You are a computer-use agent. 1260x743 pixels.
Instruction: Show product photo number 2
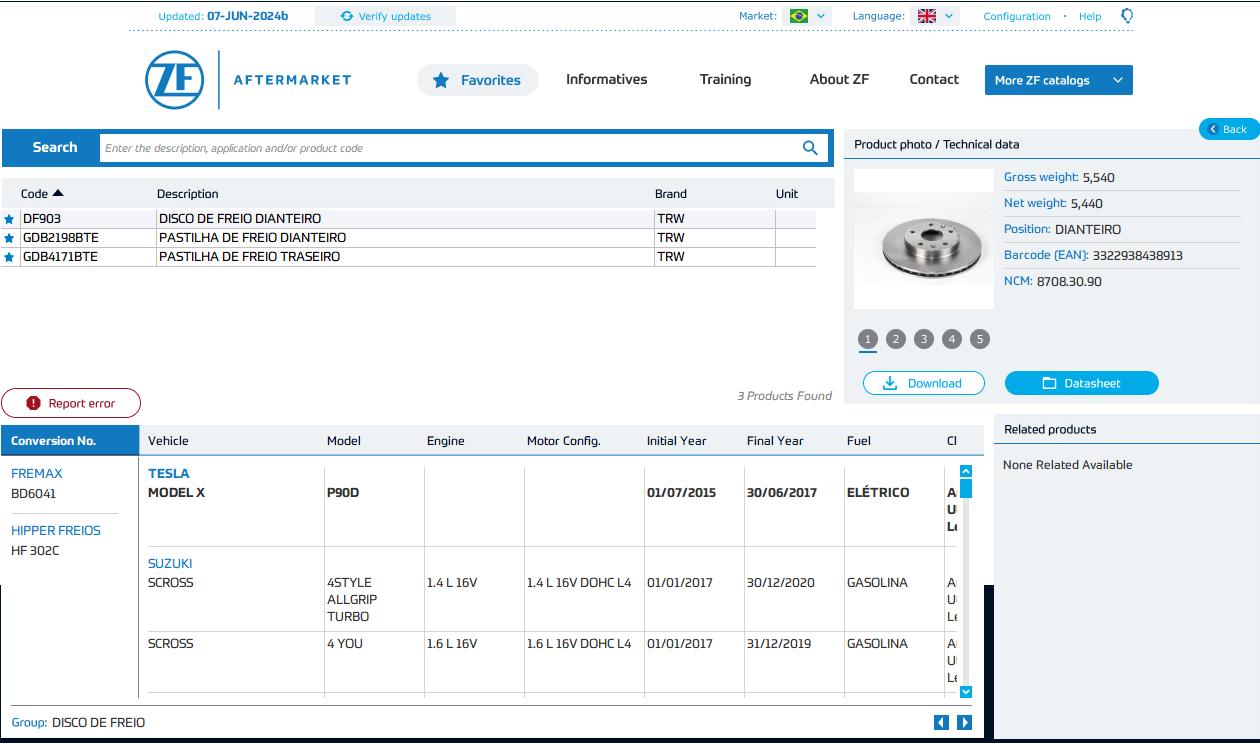pos(896,339)
